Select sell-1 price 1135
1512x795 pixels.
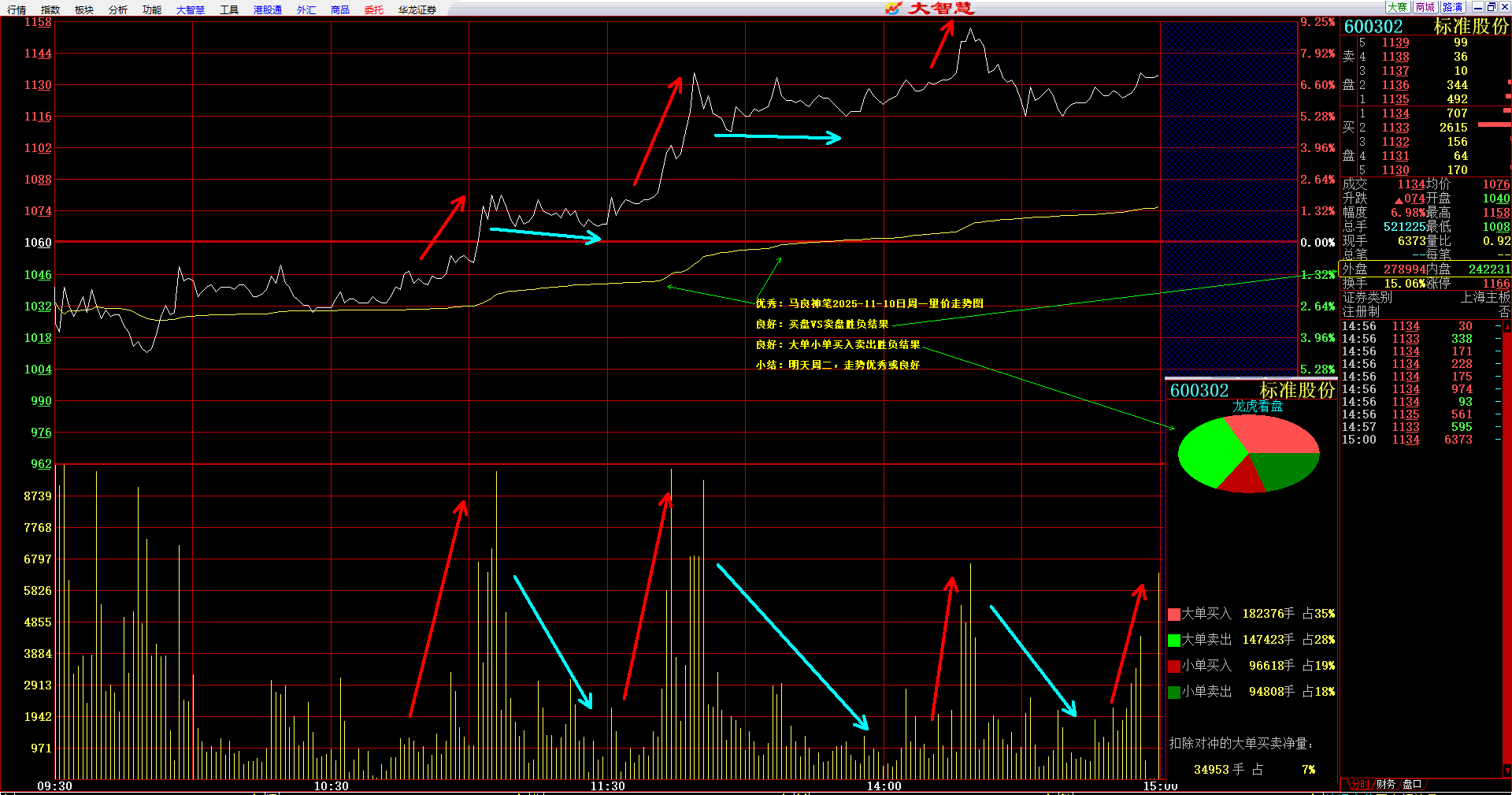point(1395,99)
